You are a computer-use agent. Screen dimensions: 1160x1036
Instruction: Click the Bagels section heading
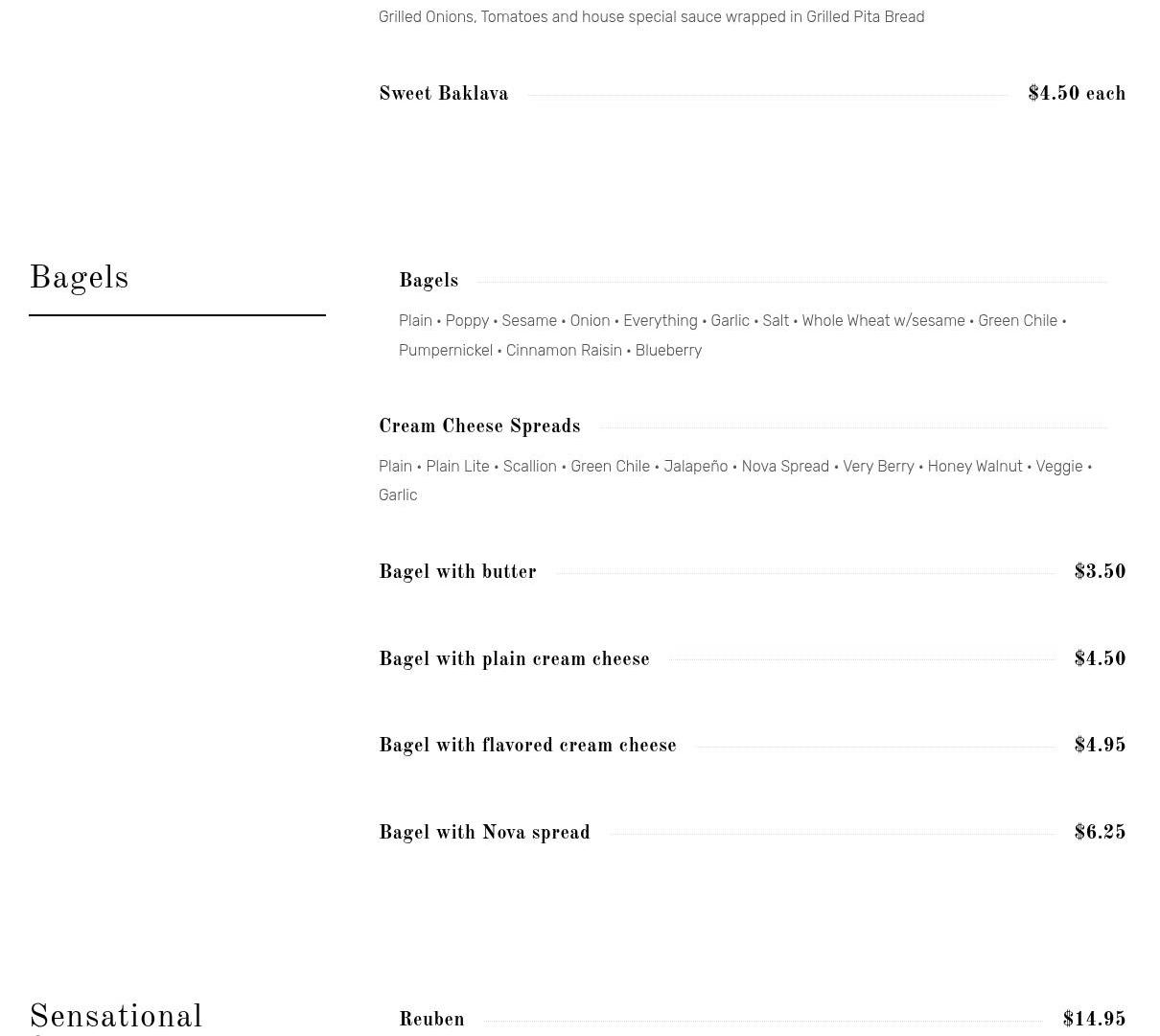coord(79,279)
